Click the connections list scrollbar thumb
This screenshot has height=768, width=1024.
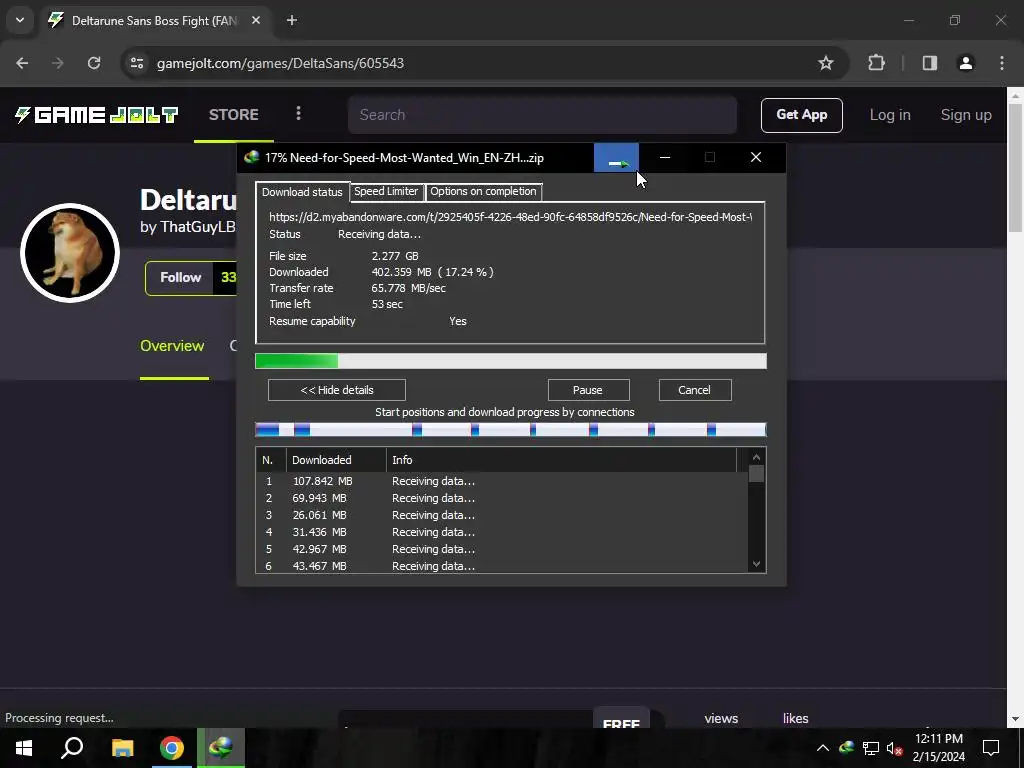756,473
